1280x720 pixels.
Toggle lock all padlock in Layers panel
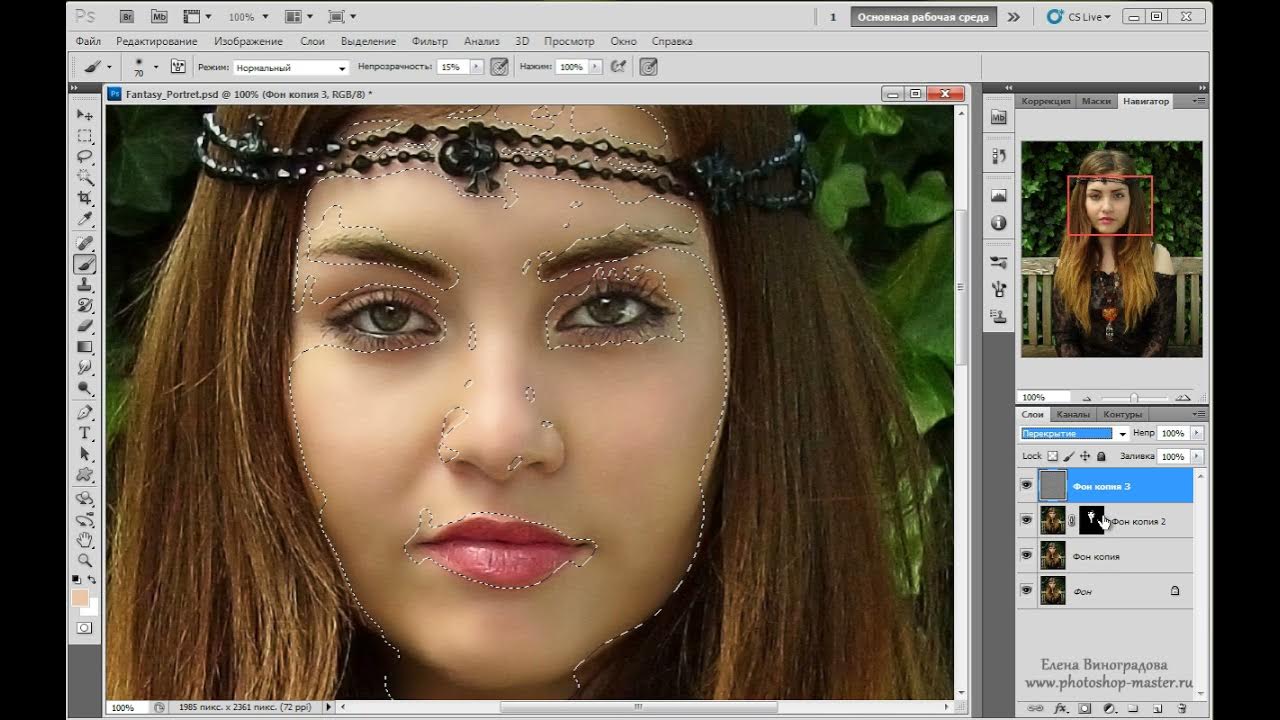(1101, 456)
